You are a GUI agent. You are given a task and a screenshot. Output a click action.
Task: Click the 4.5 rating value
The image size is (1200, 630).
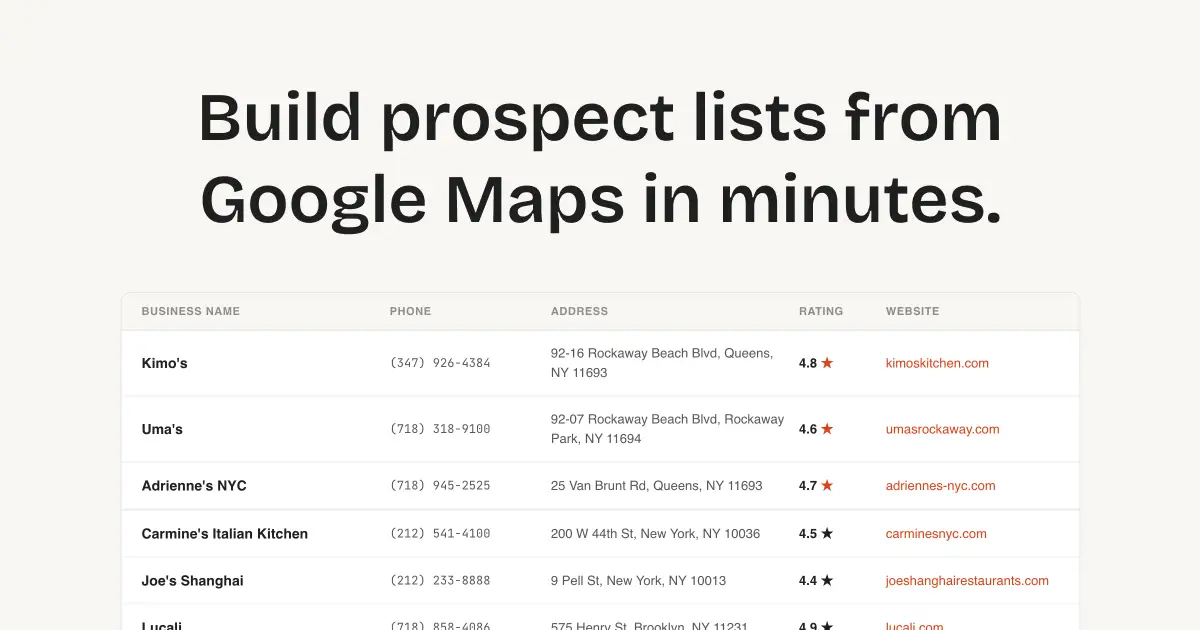(808, 533)
